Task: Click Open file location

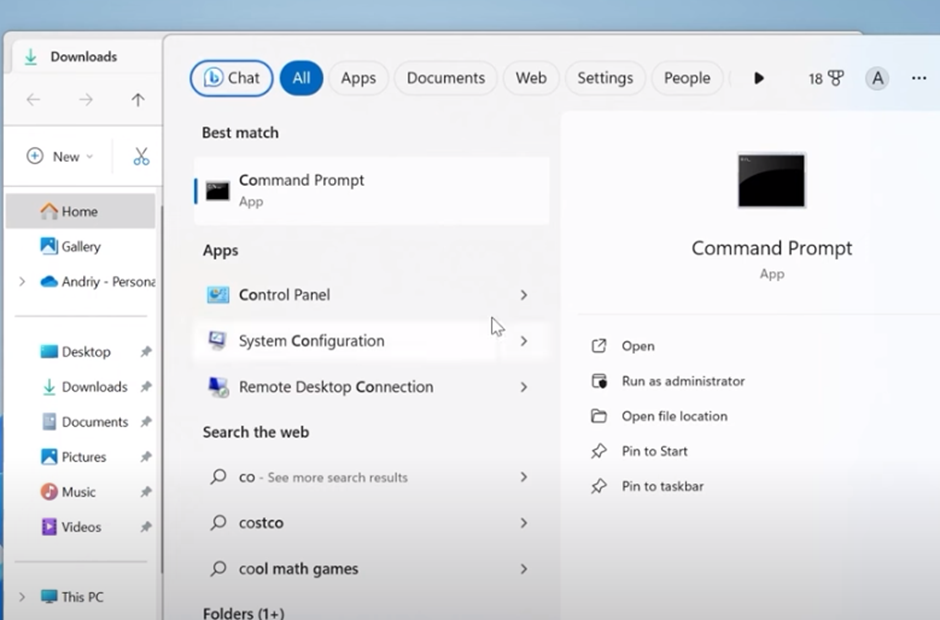Action: [x=675, y=416]
